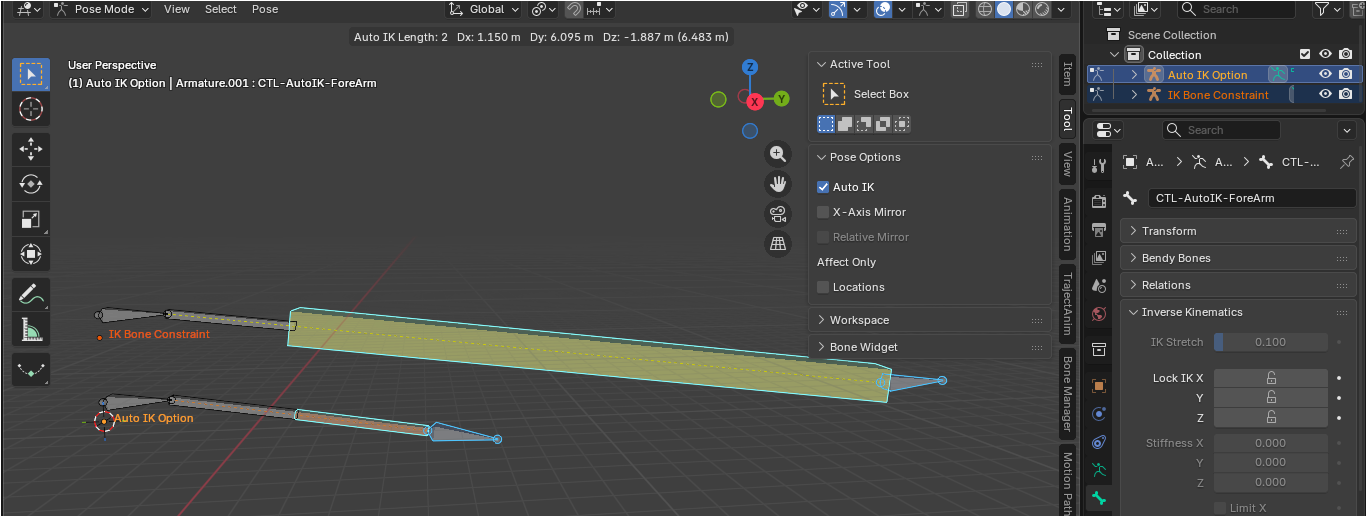Activate the Transform tool
The height and width of the screenshot is (517, 1367).
click(x=31, y=254)
